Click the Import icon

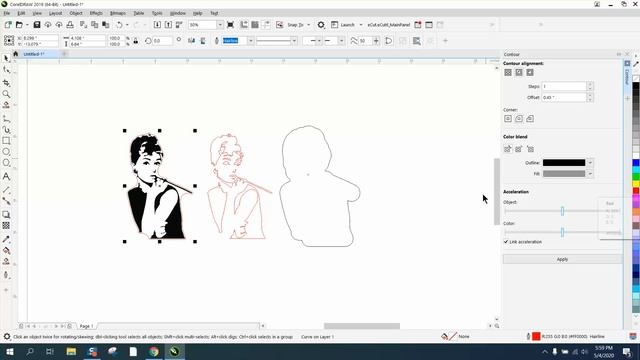point(157,25)
